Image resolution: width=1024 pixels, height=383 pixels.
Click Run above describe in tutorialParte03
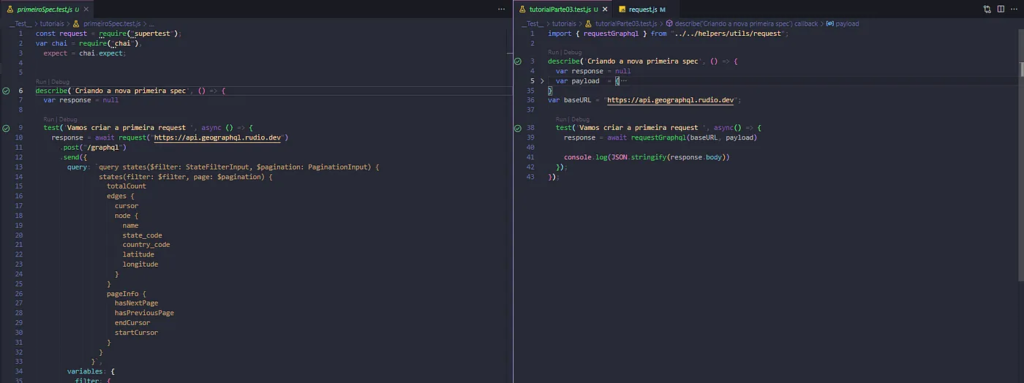click(x=552, y=52)
